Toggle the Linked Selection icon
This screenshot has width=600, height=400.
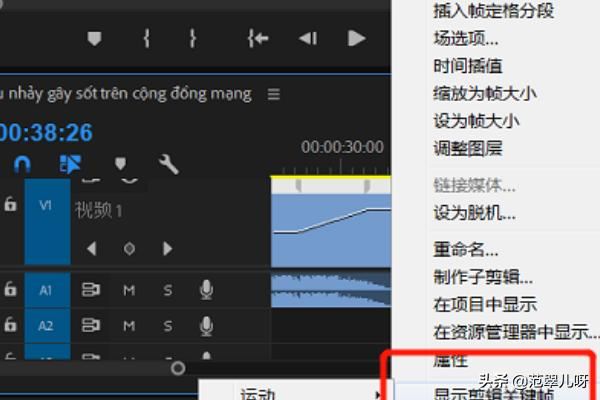pyautogui.click(x=70, y=163)
